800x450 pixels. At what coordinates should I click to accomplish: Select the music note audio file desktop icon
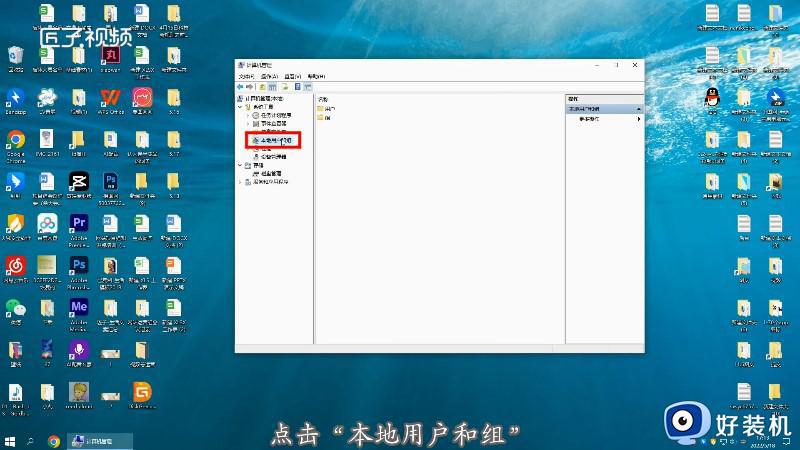point(16,398)
